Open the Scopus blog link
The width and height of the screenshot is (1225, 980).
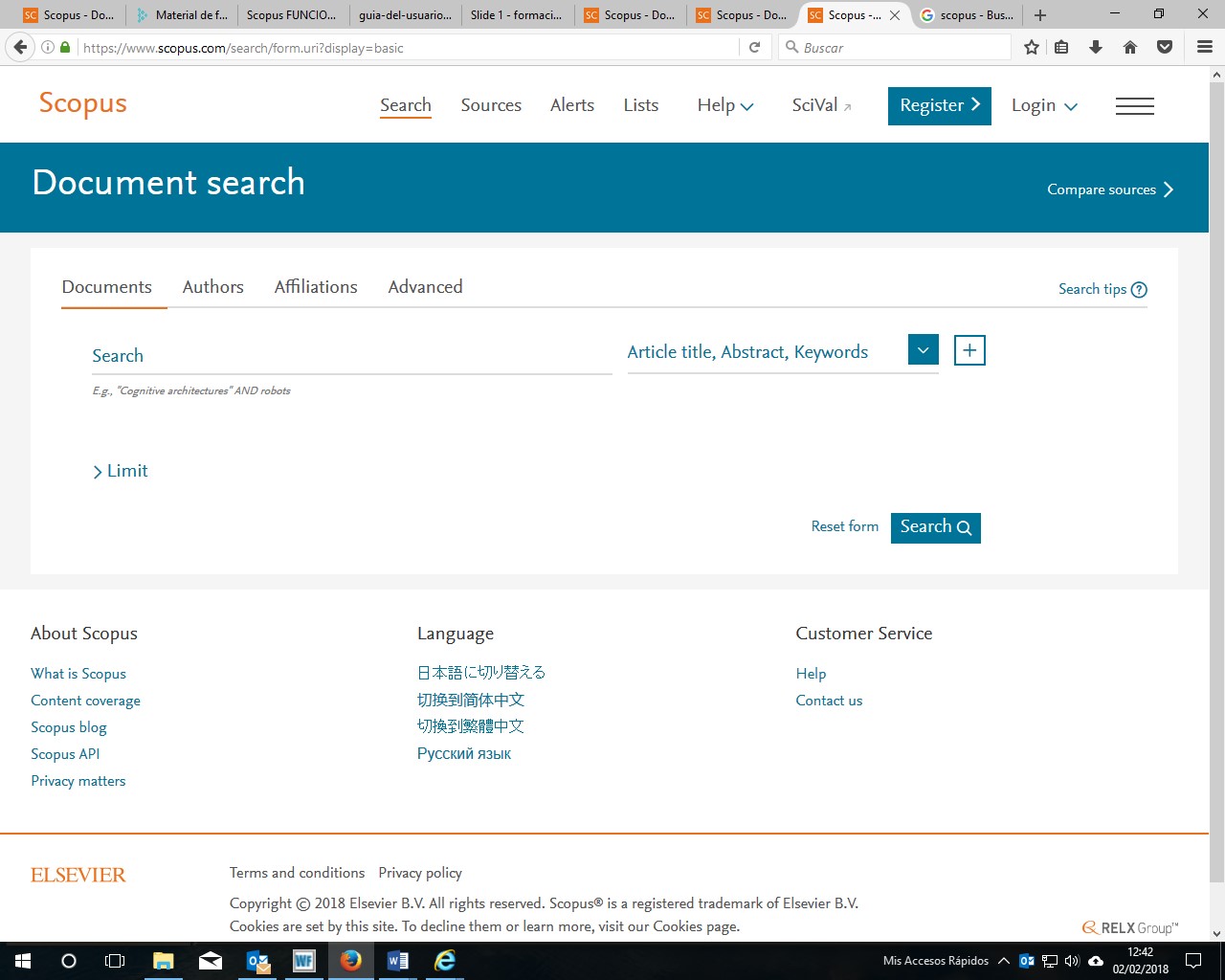tap(69, 727)
